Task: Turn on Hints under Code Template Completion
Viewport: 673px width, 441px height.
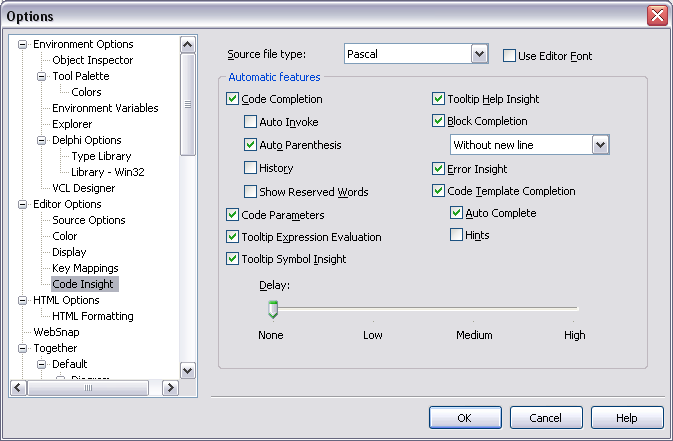Action: 457,236
